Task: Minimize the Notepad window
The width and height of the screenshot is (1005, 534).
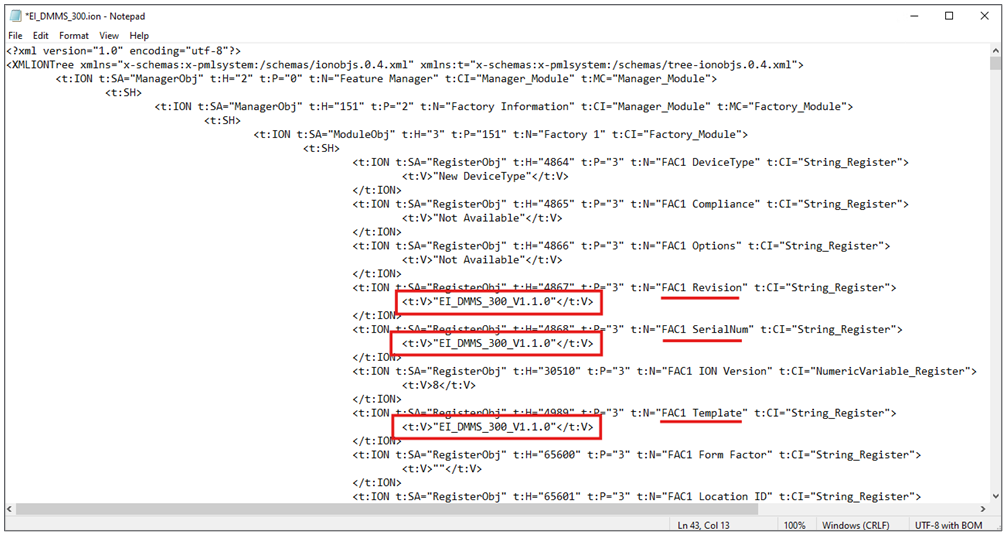Action: click(x=913, y=16)
